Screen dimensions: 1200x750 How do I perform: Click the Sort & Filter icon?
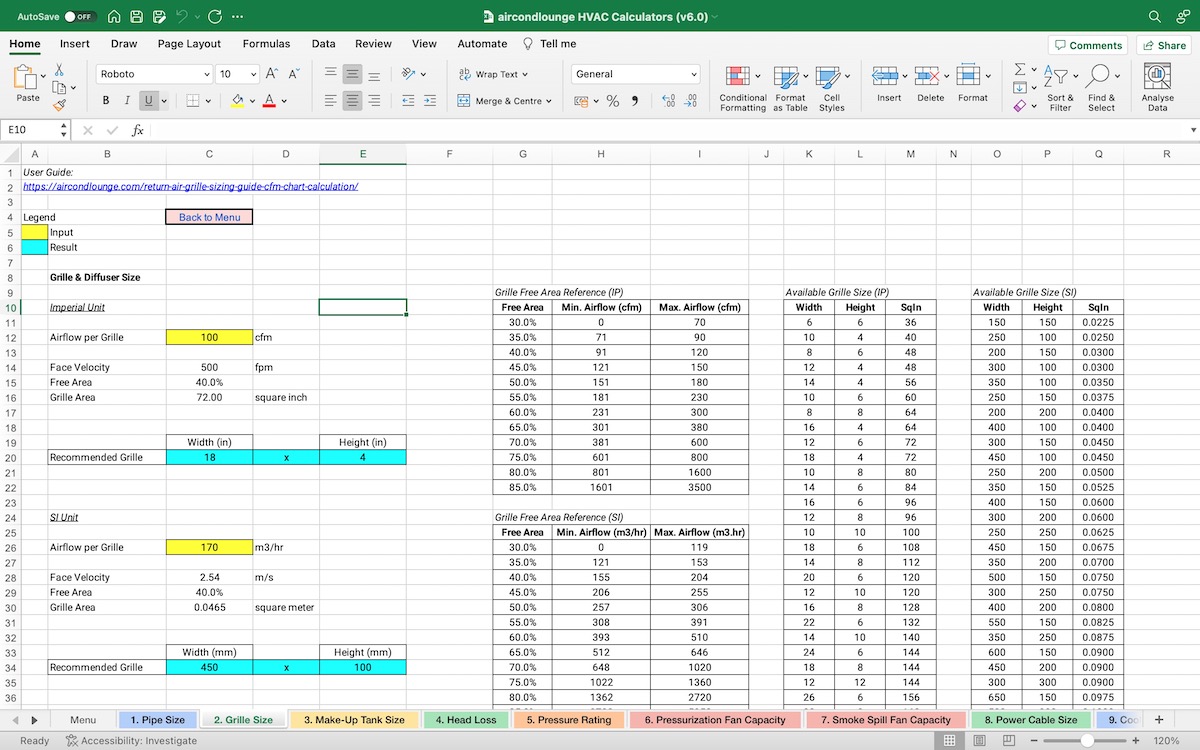1055,77
